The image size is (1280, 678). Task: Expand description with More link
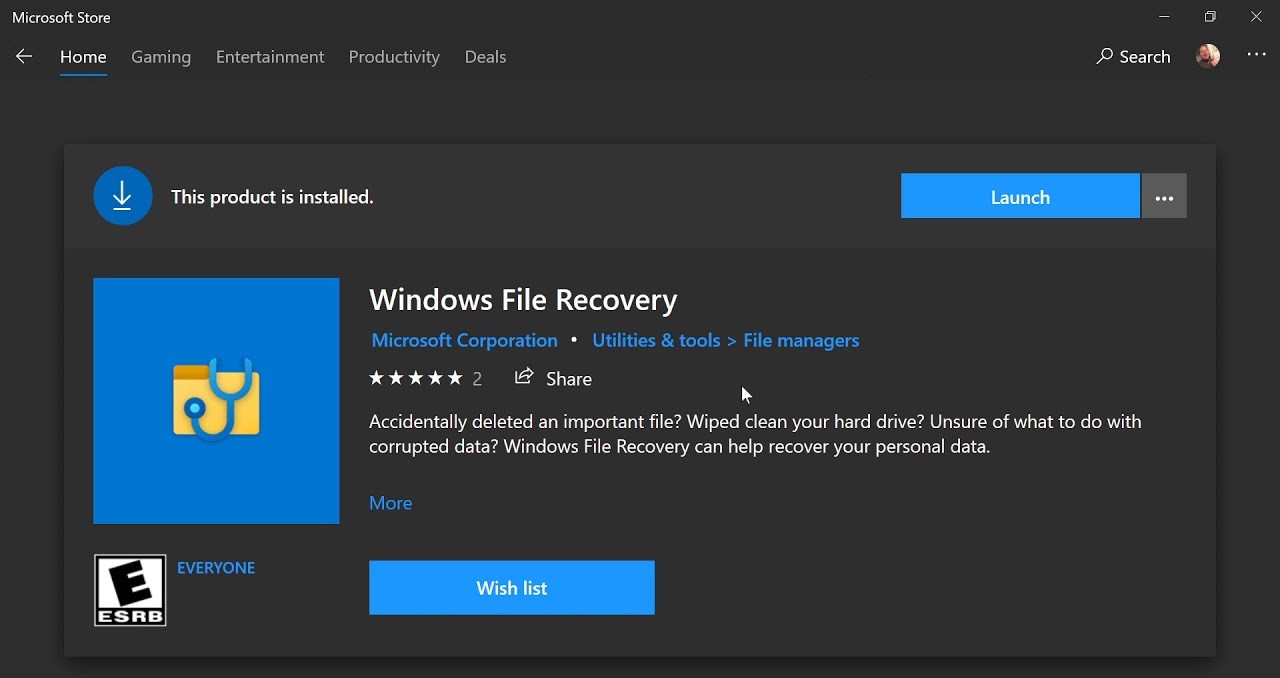click(391, 503)
